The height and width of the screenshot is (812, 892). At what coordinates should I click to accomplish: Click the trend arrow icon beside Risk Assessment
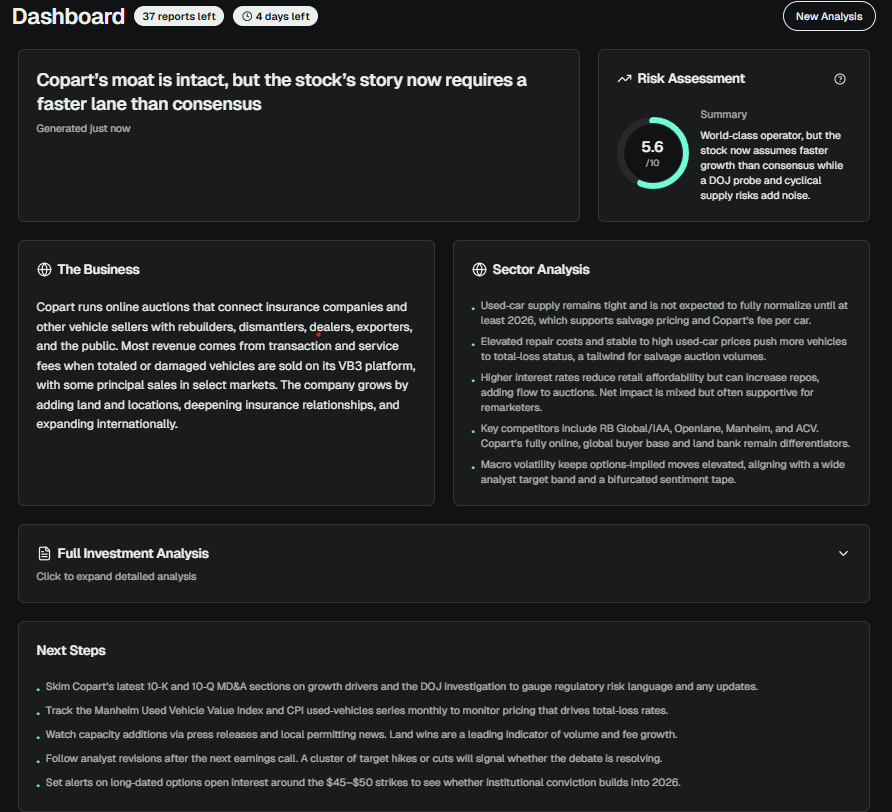point(624,79)
